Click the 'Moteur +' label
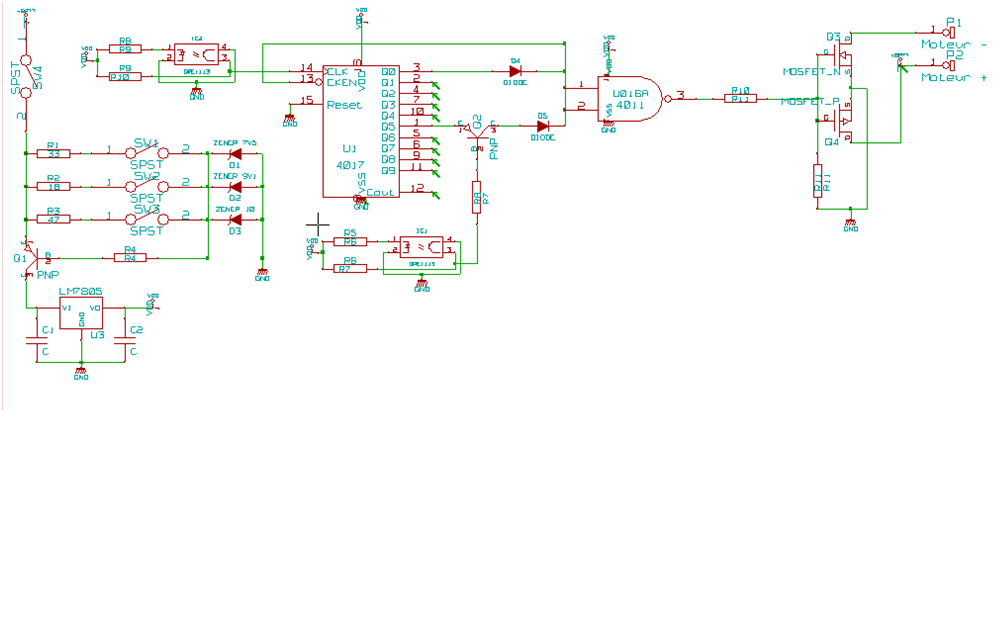The height and width of the screenshot is (630, 1008). [953, 77]
